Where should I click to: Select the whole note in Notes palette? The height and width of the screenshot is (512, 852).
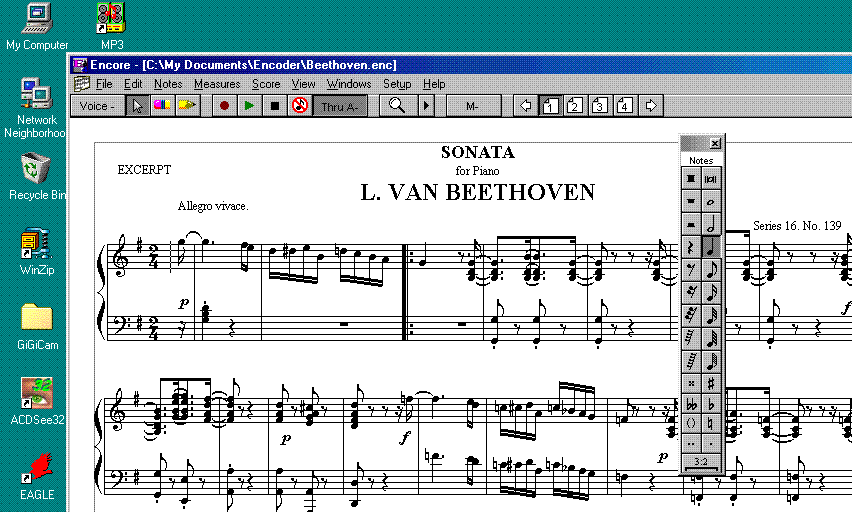point(711,202)
